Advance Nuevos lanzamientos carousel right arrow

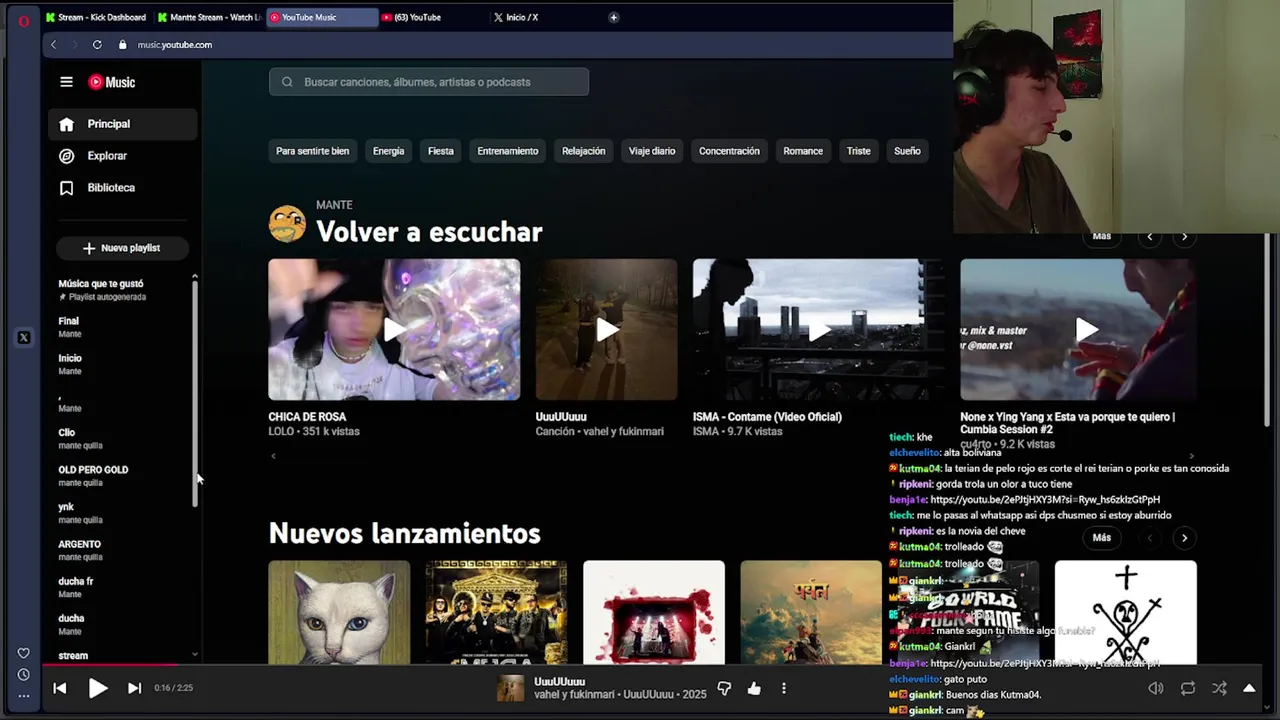[1184, 538]
